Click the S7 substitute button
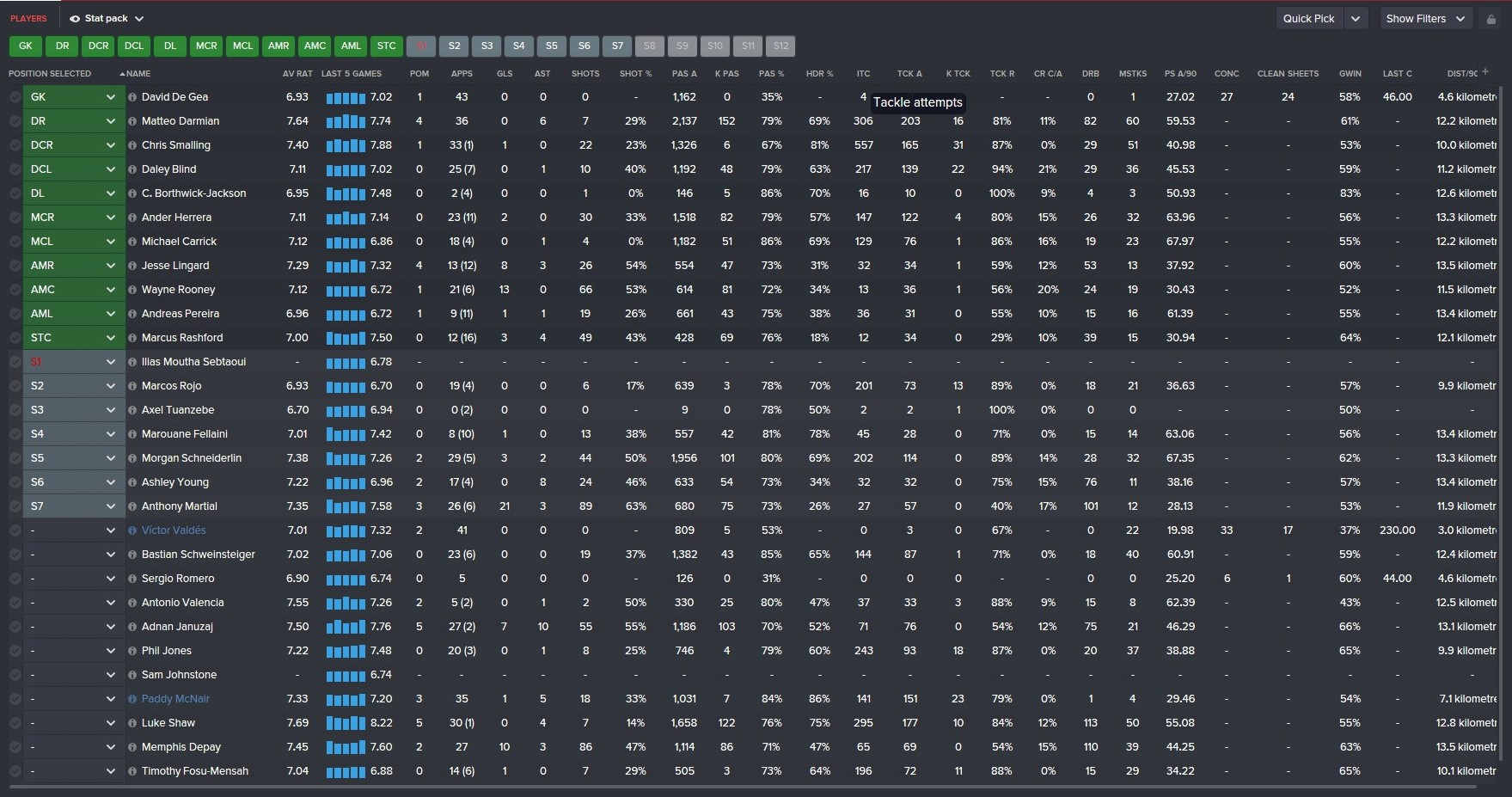 pos(617,46)
